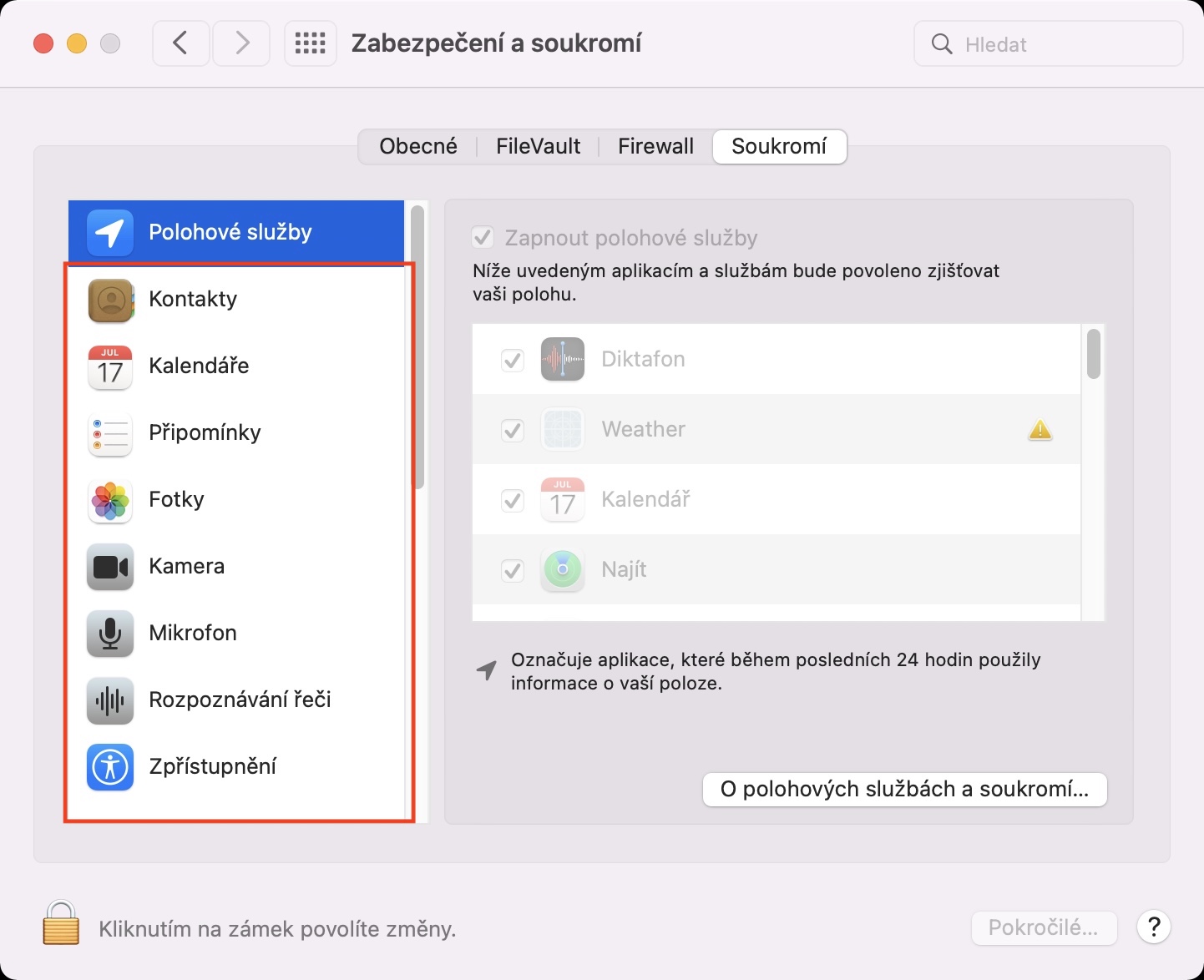The height and width of the screenshot is (980, 1204).
Task: Open Mikrofon permissions list
Action: coord(192,633)
